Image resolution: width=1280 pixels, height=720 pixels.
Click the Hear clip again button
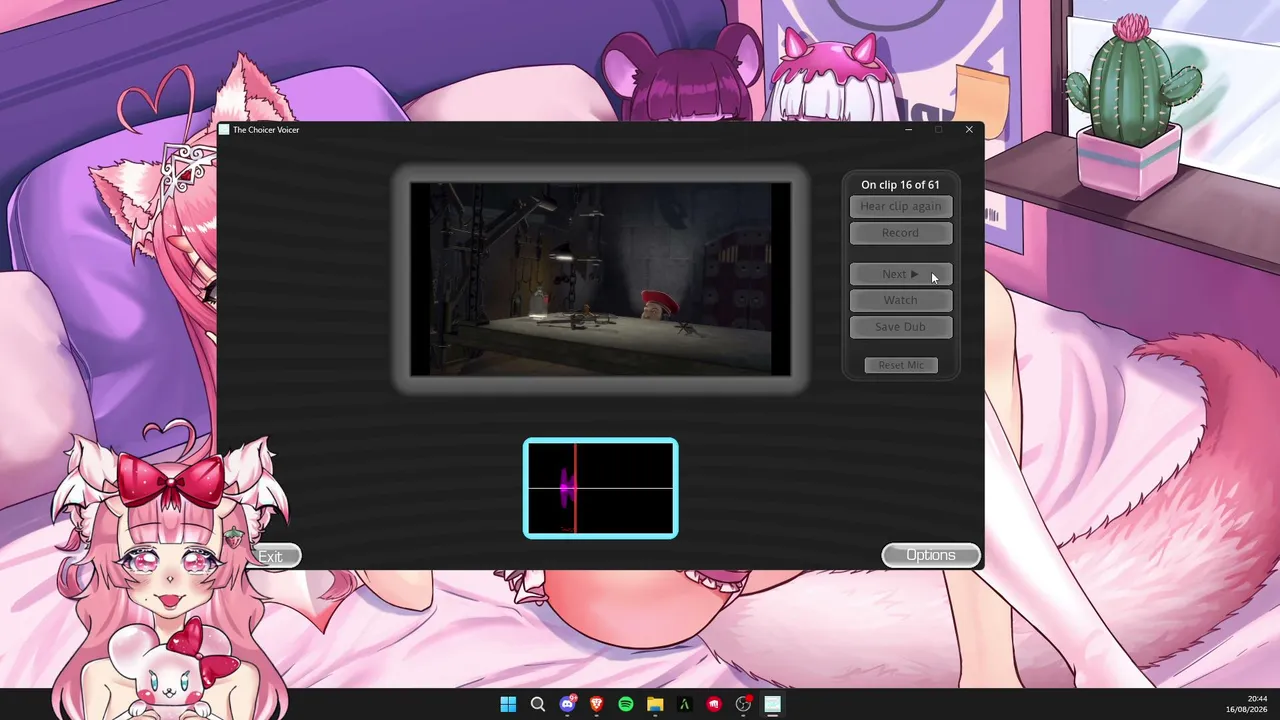click(900, 206)
